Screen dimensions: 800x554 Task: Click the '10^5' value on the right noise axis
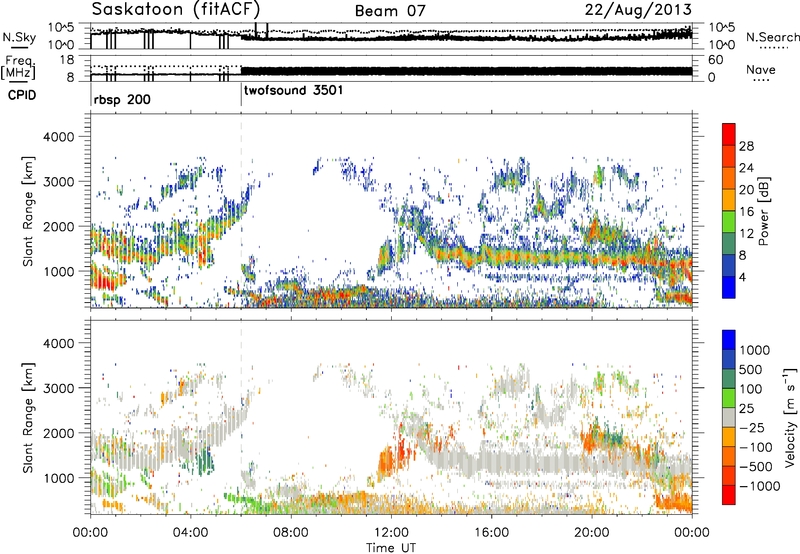[721, 28]
